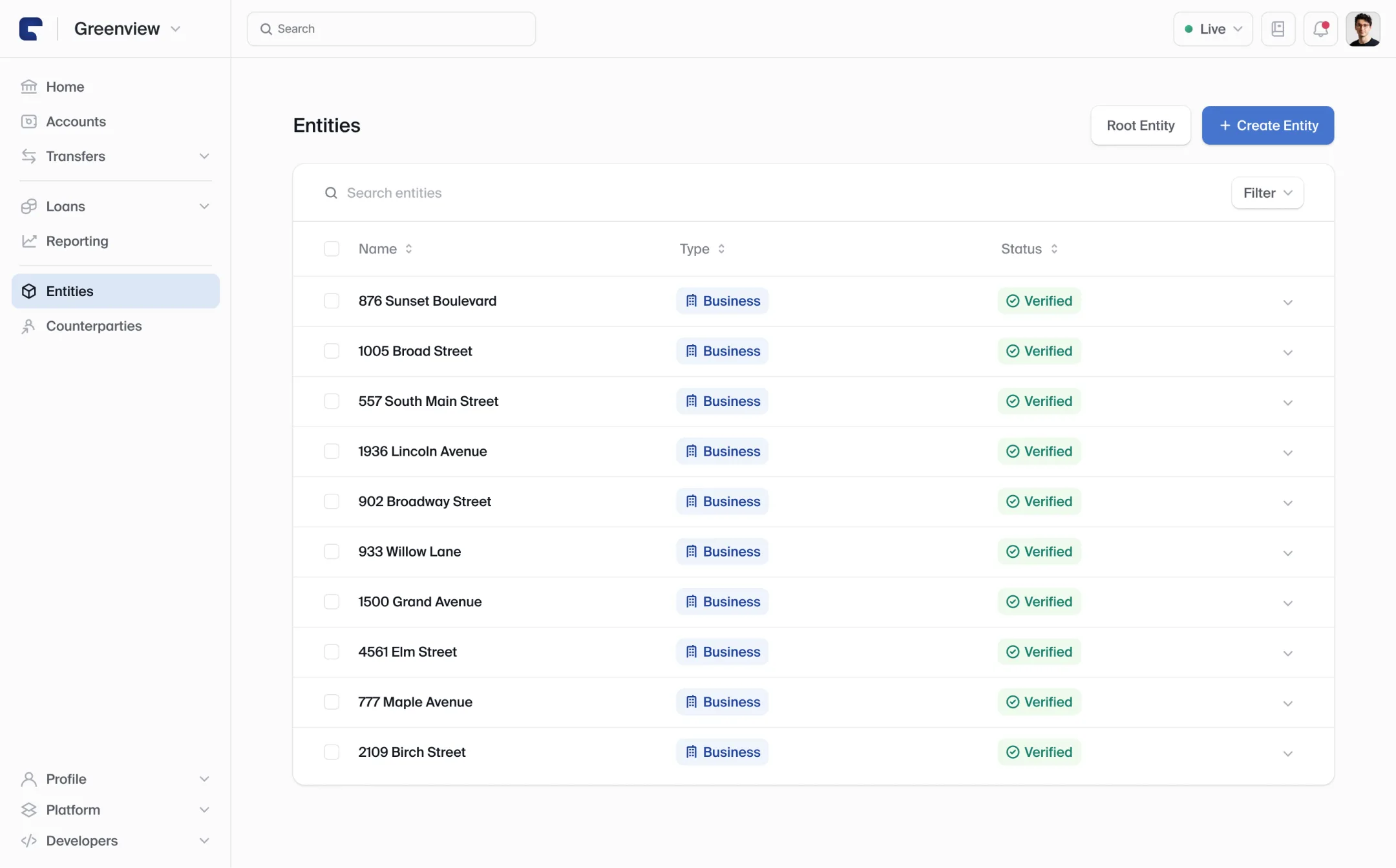The width and height of the screenshot is (1396, 868).
Task: Click the Create Entity button
Action: tap(1267, 125)
